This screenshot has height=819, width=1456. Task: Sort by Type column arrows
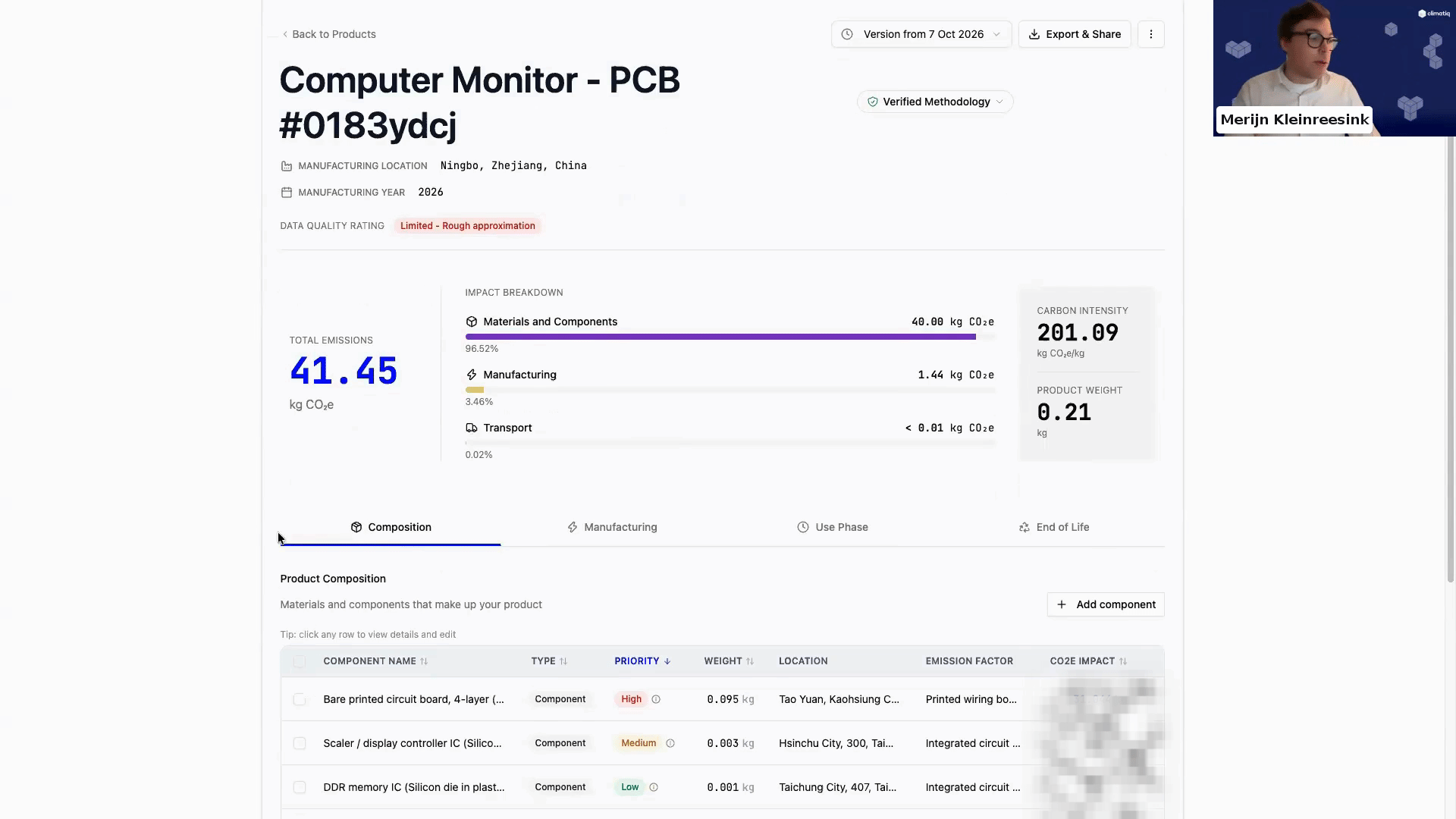point(563,661)
